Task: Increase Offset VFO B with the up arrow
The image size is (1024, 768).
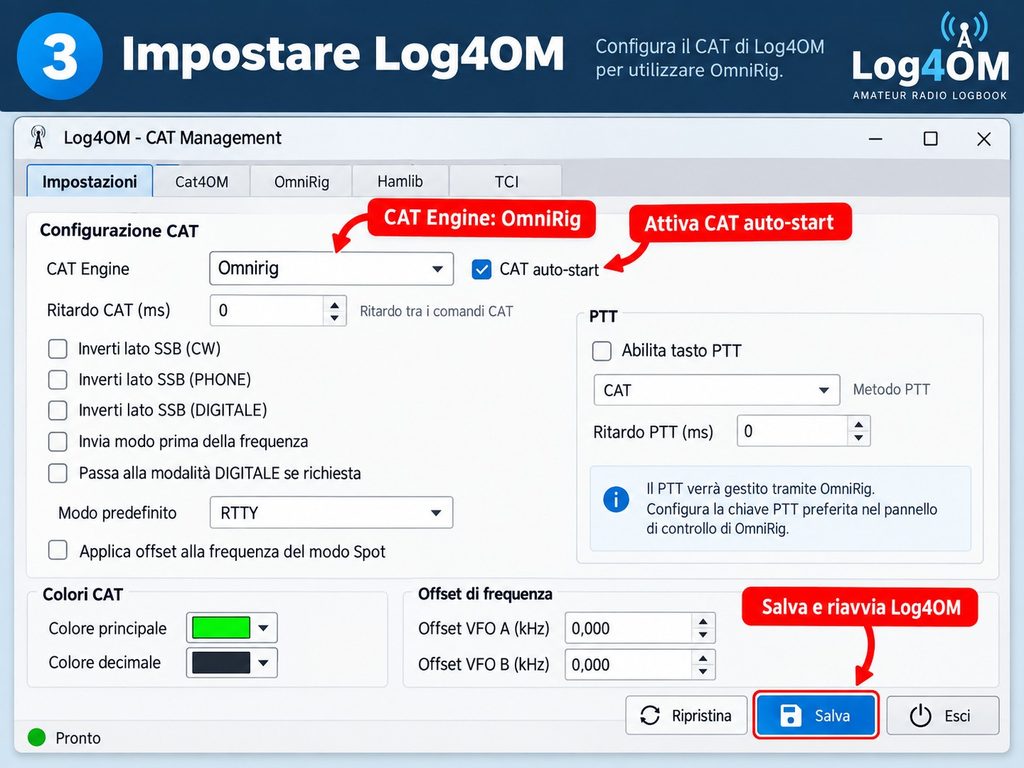Action: (703, 658)
